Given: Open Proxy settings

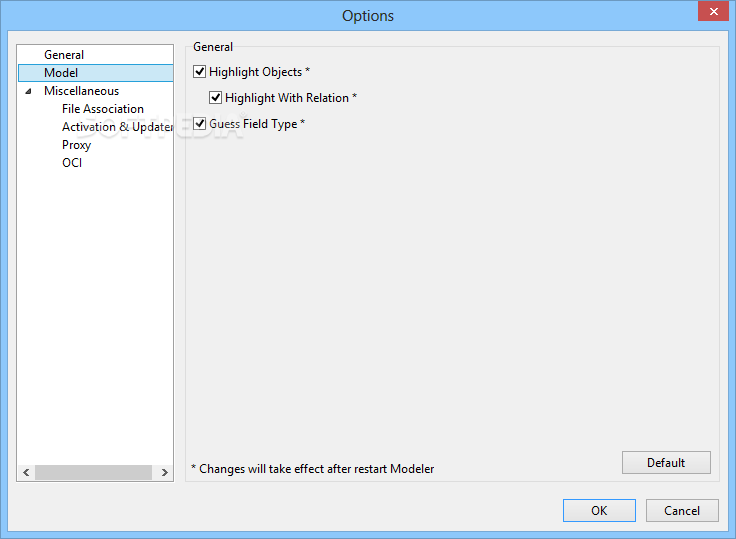Looking at the screenshot, I should (x=76, y=145).
